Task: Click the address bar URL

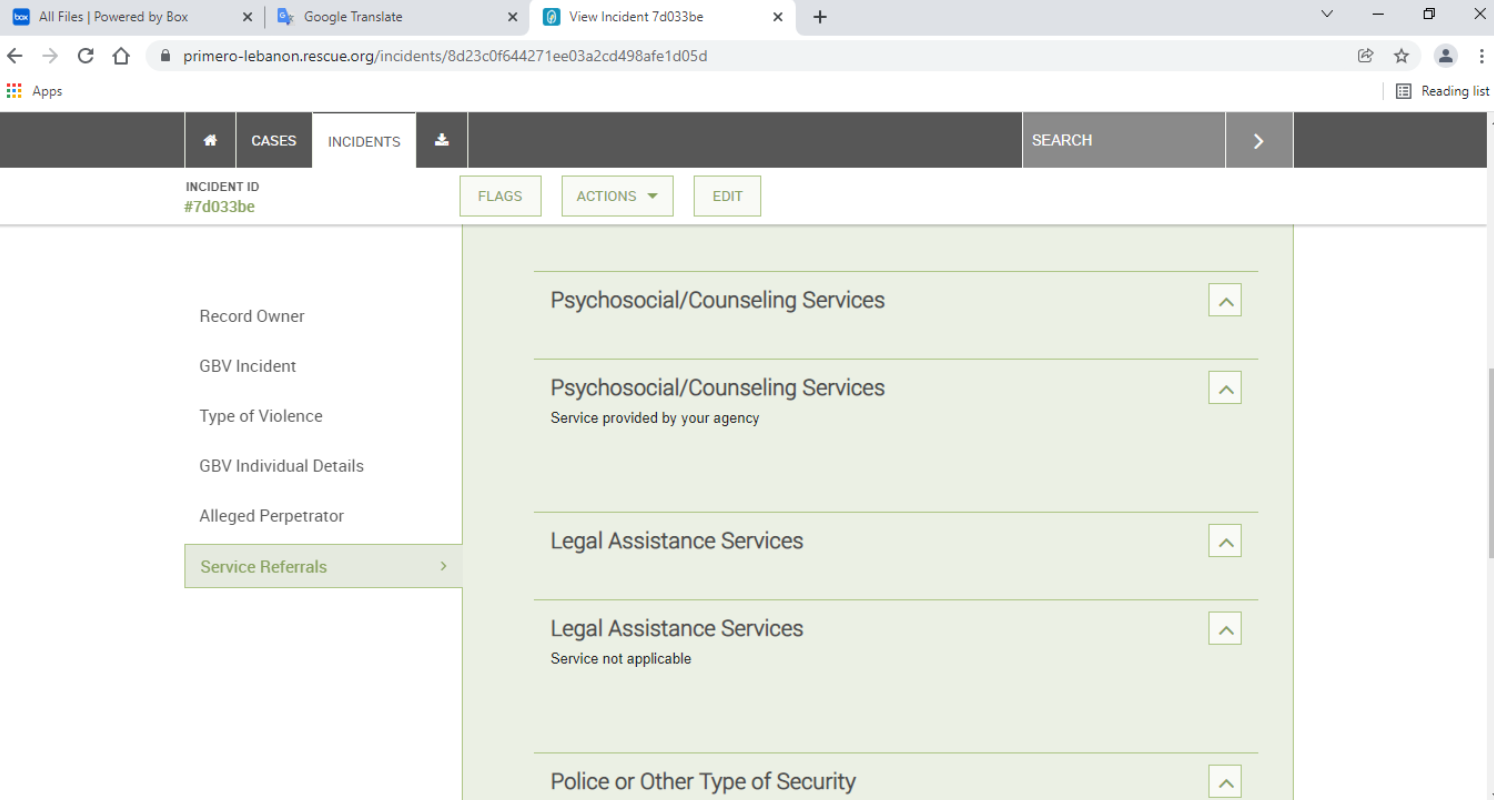Action: coord(445,56)
